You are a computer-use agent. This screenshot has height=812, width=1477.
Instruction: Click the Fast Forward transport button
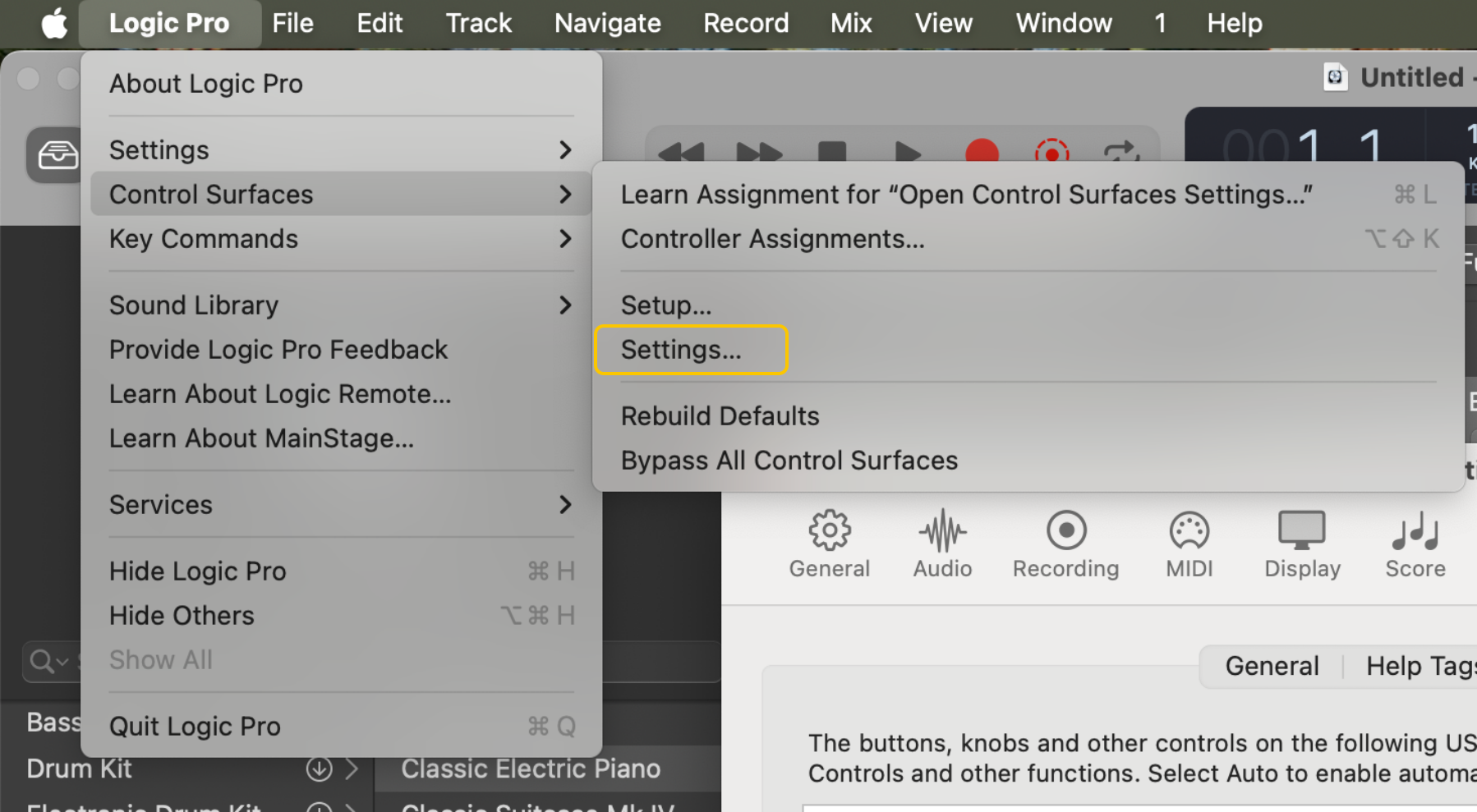click(757, 153)
